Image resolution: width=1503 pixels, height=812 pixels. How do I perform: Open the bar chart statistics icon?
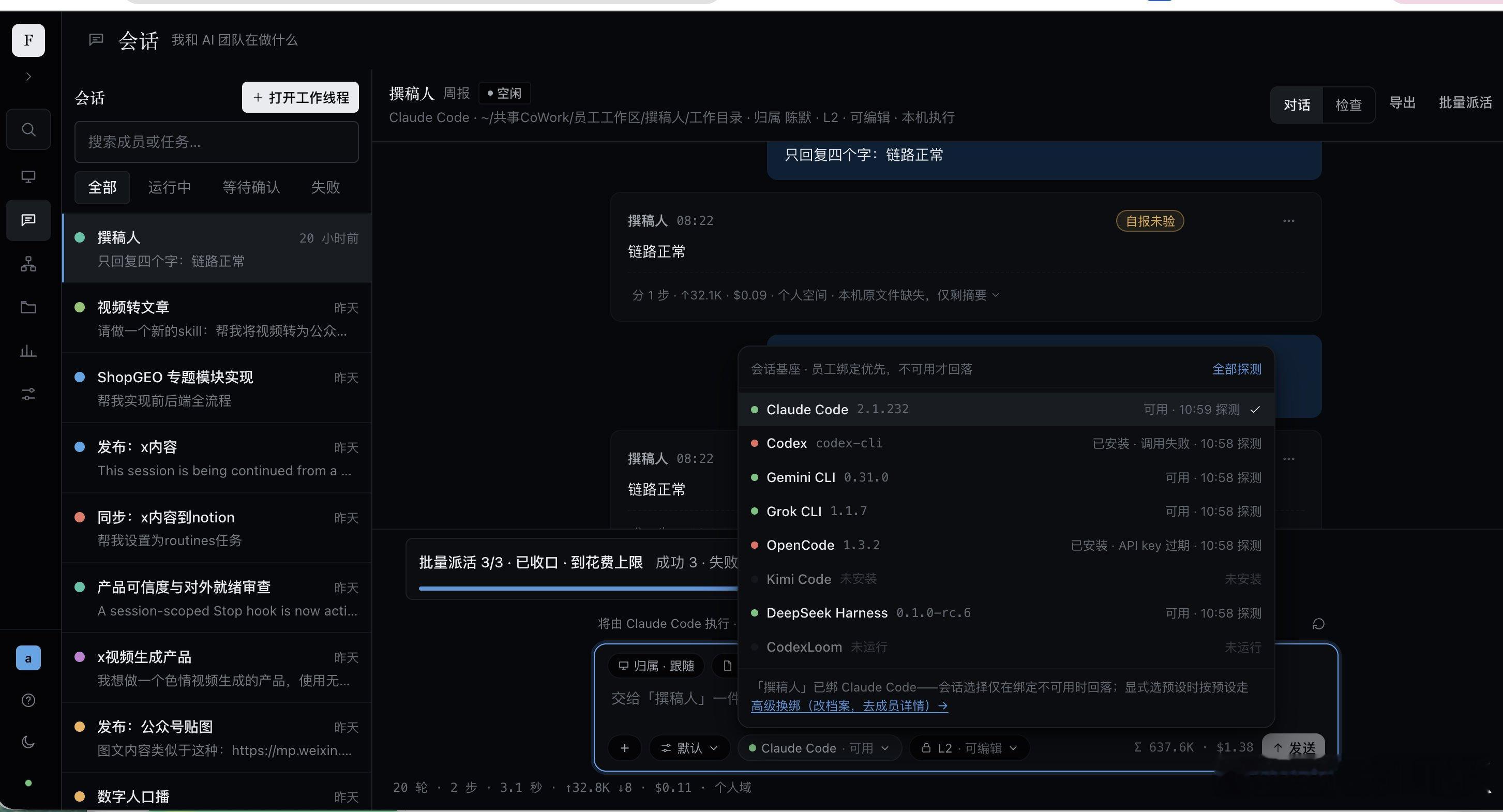(28, 351)
